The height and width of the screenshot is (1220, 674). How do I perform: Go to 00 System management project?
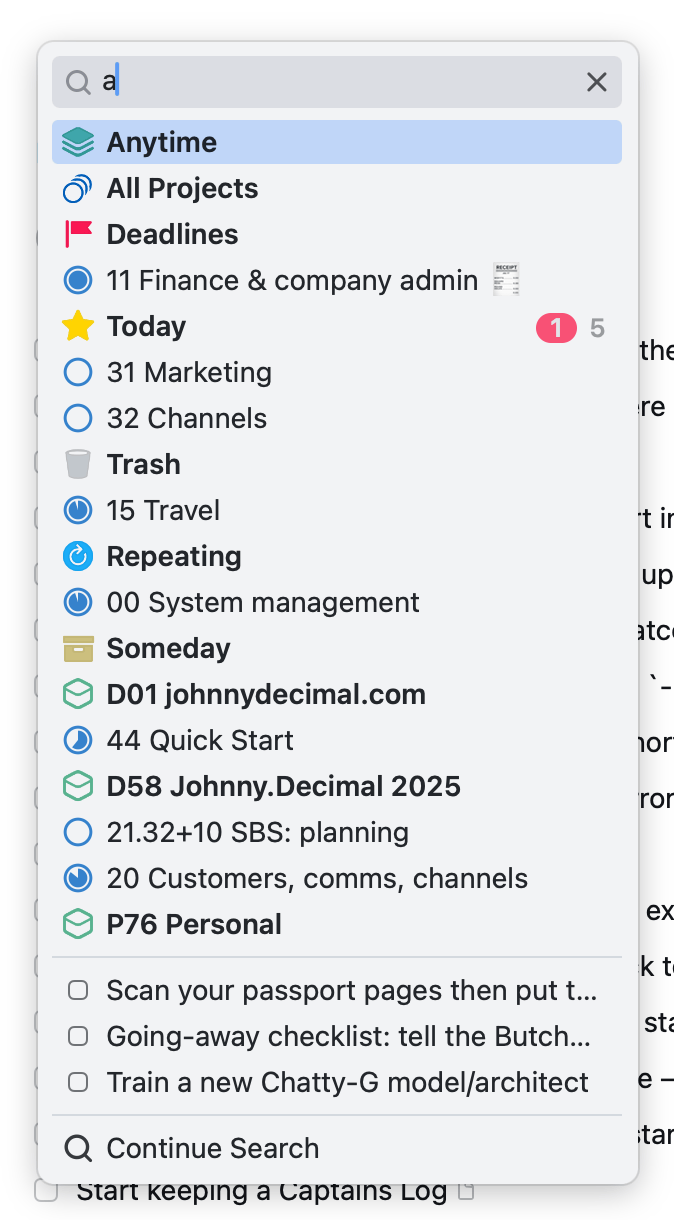(x=263, y=602)
